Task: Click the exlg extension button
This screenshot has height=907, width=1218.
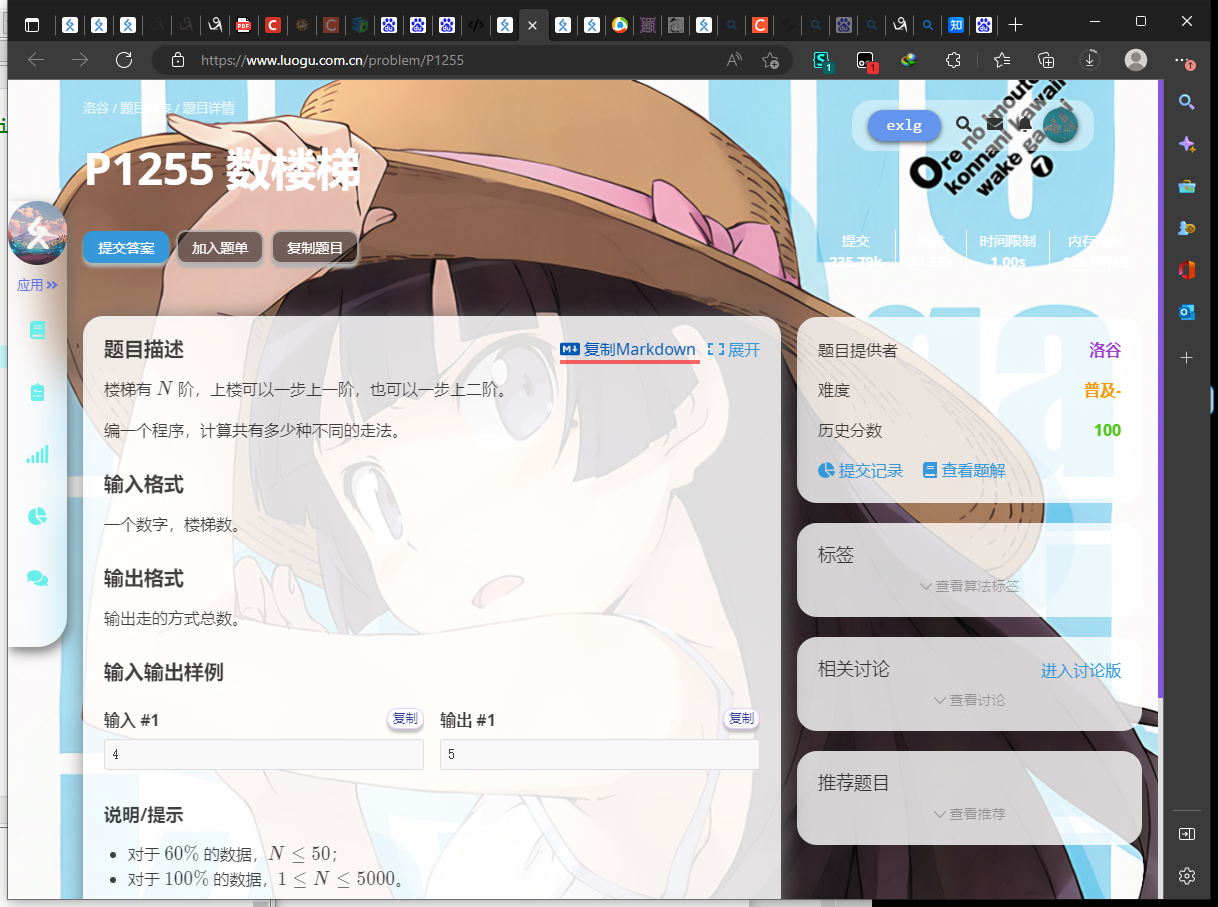Action: tap(904, 126)
